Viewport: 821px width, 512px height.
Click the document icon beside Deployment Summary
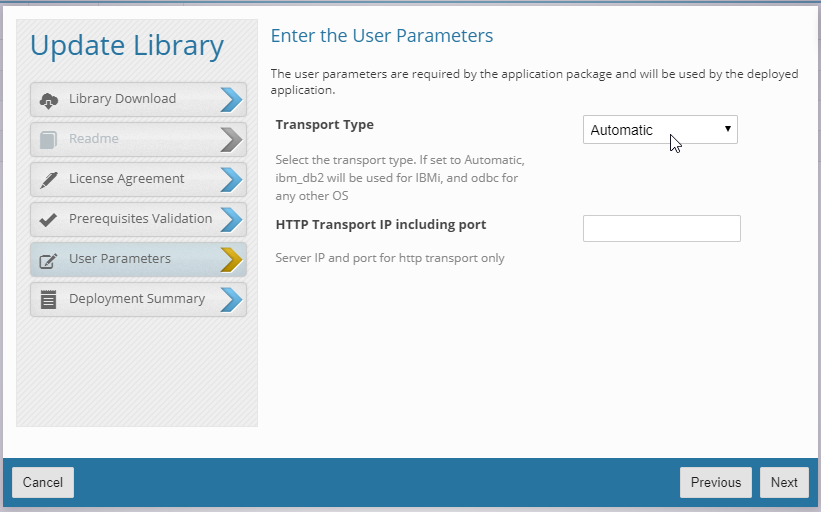coord(48,299)
